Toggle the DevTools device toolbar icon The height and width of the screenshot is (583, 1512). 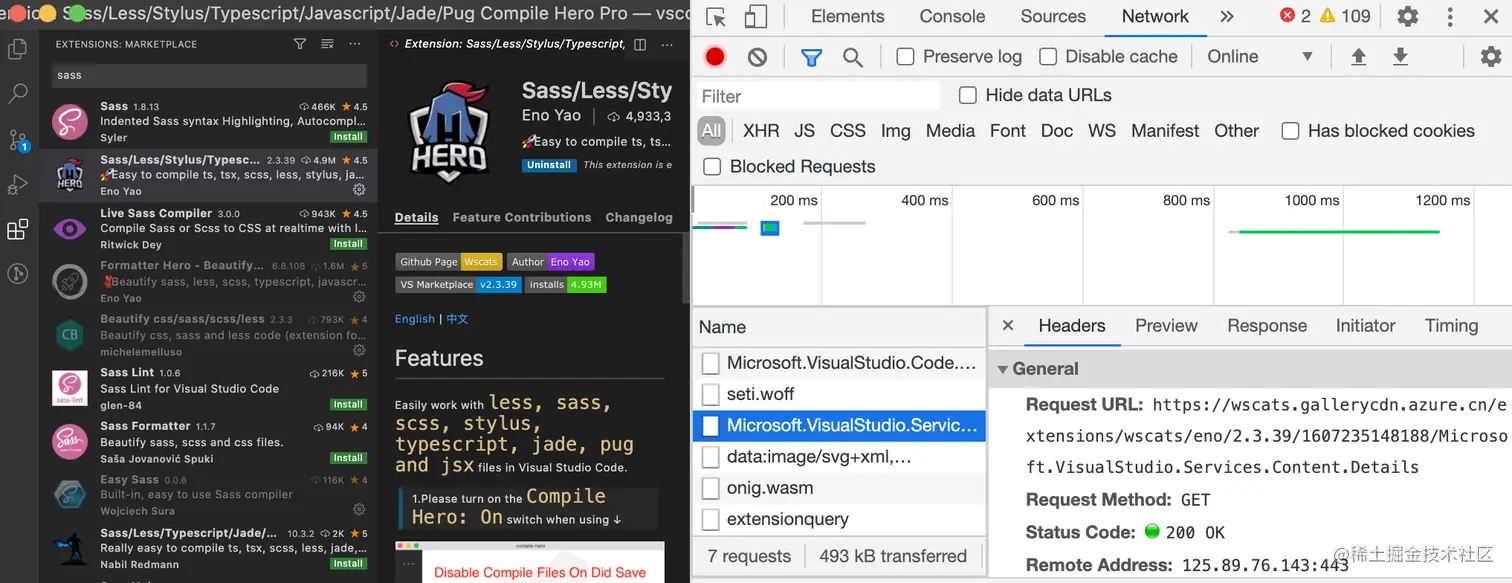[756, 17]
